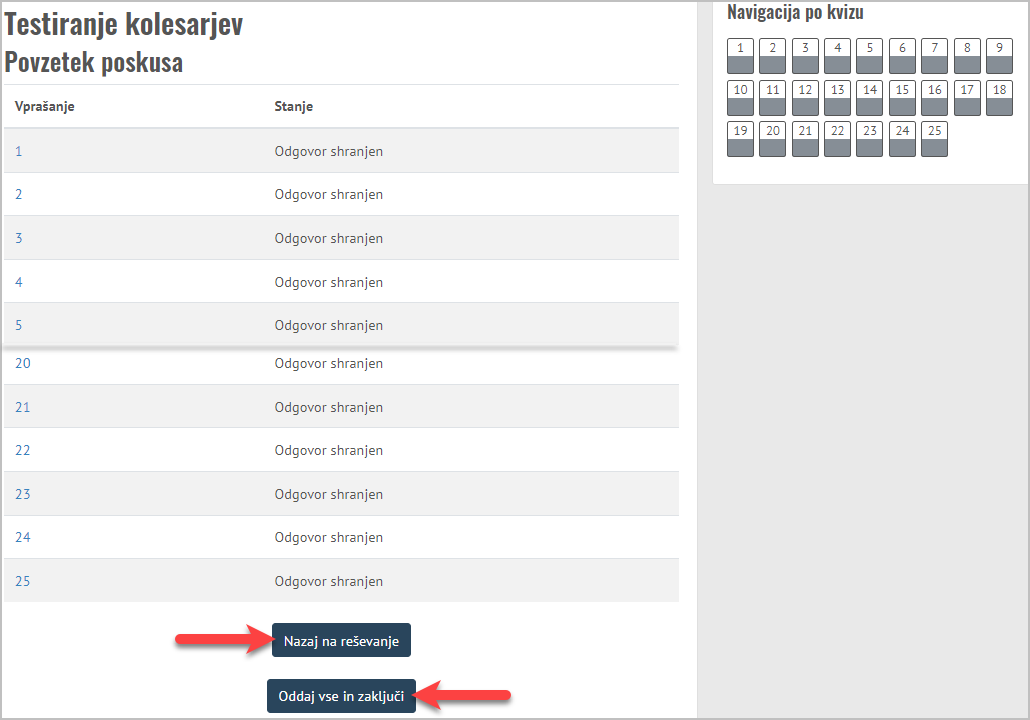The image size is (1030, 720).
Task: Go to question 4 in quiz navigation
Action: click(837, 56)
